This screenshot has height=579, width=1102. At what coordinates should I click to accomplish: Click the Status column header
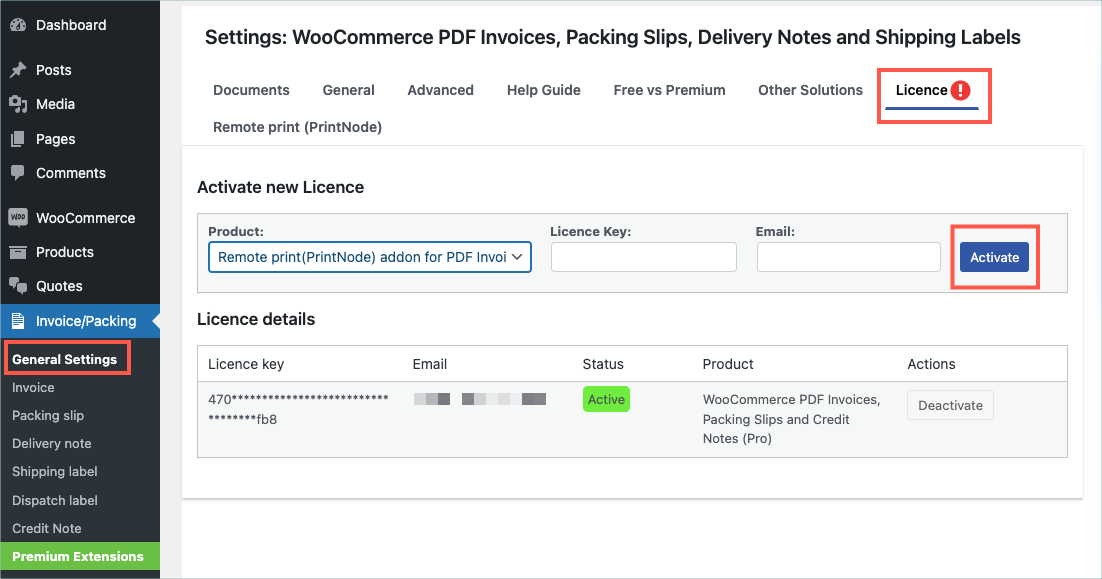(x=603, y=364)
